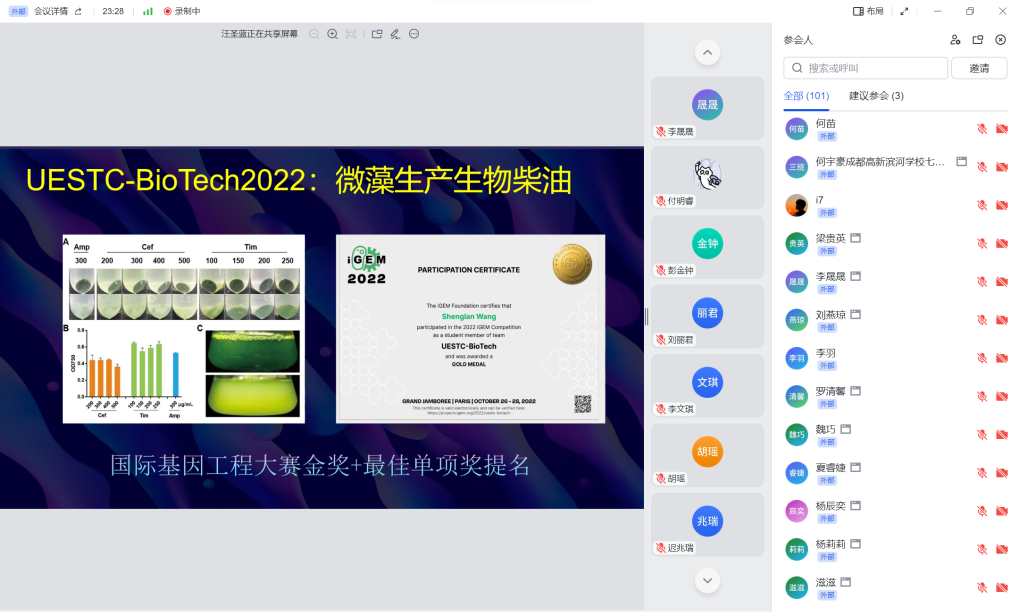The image size is (1020, 612).
Task: Click the add-participant icon in the 参会人 panel
Action: click(954, 40)
